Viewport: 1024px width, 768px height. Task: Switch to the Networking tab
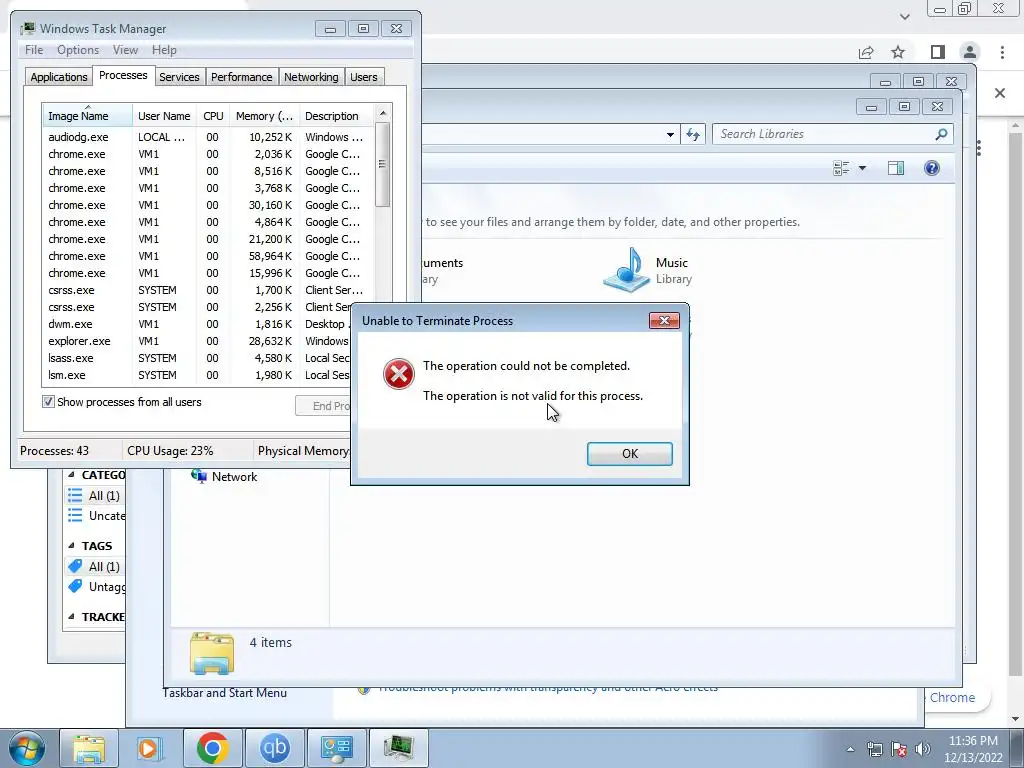coord(311,76)
